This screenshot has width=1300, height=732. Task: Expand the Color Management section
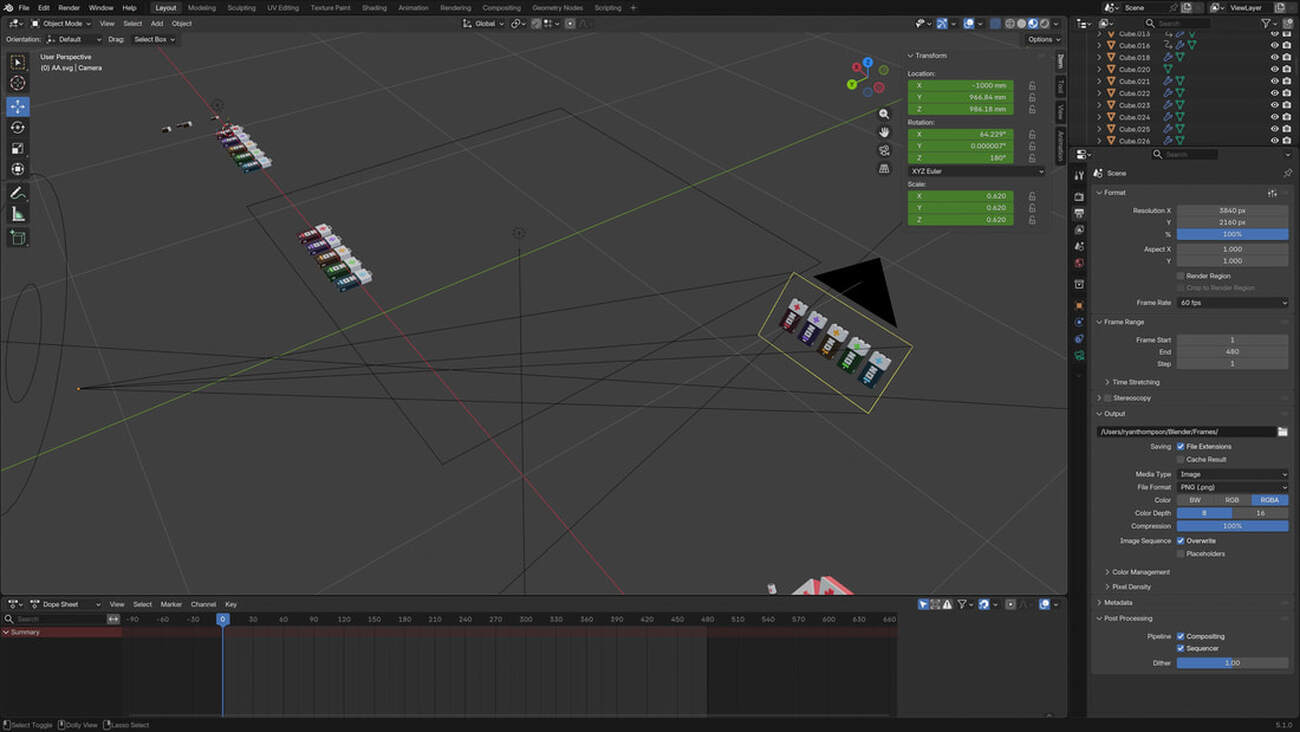[x=1140, y=572]
